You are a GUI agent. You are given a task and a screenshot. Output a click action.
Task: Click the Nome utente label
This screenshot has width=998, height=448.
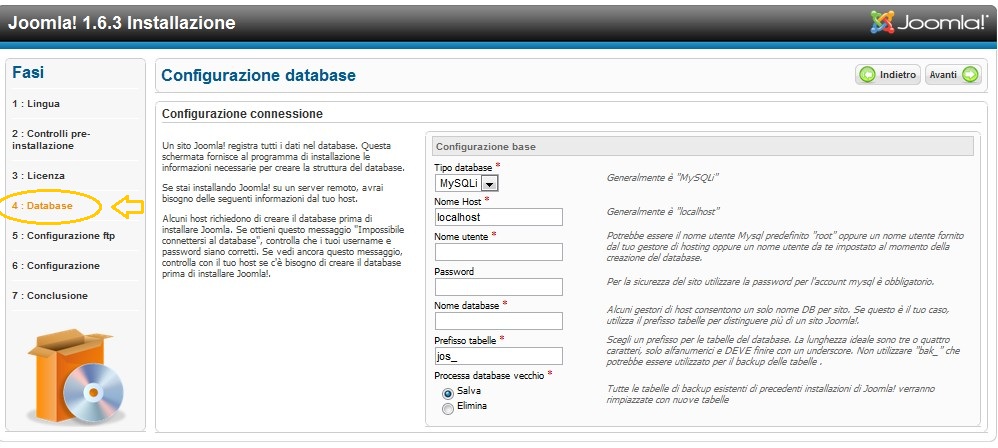click(461, 236)
